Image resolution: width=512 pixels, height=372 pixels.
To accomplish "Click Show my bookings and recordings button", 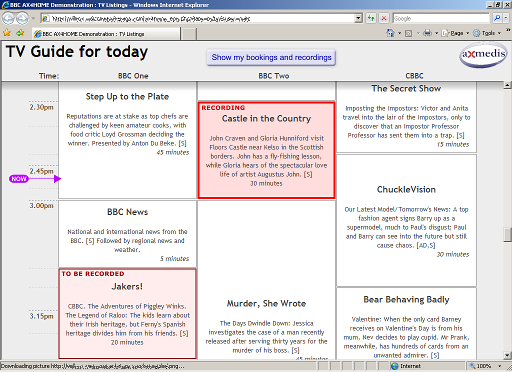I will coord(271,57).
